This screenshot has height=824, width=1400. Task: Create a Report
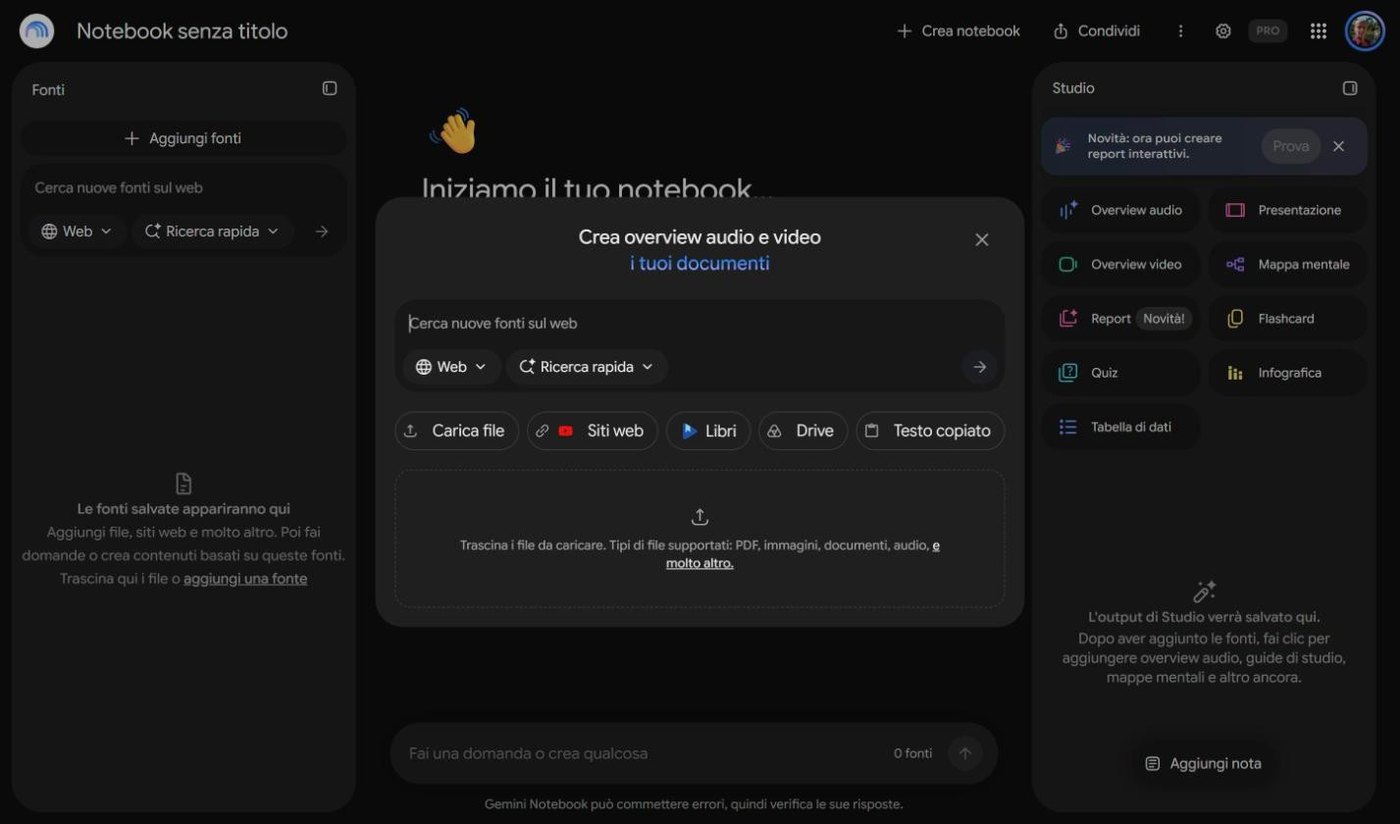tap(1121, 318)
